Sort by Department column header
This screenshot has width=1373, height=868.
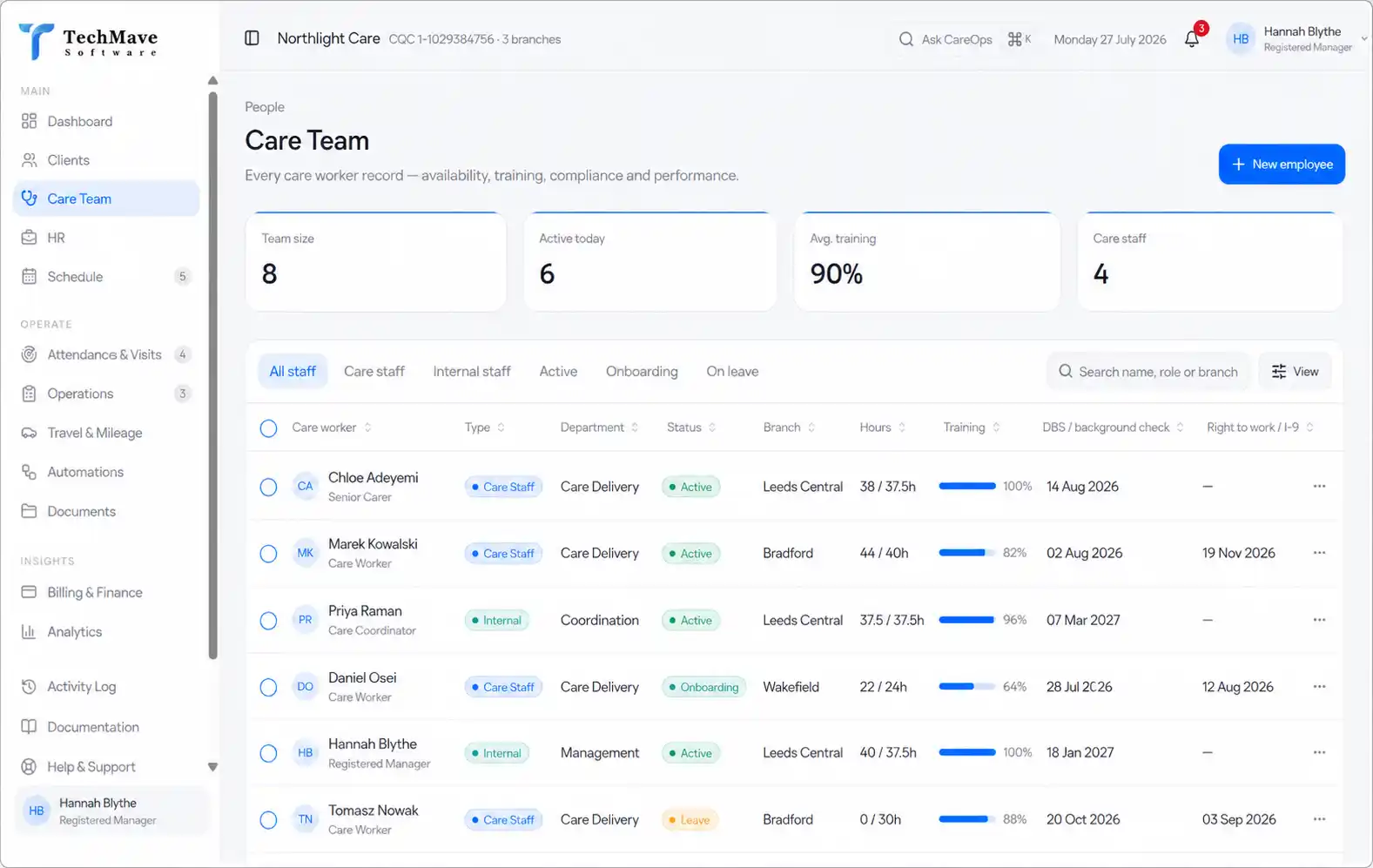click(600, 427)
